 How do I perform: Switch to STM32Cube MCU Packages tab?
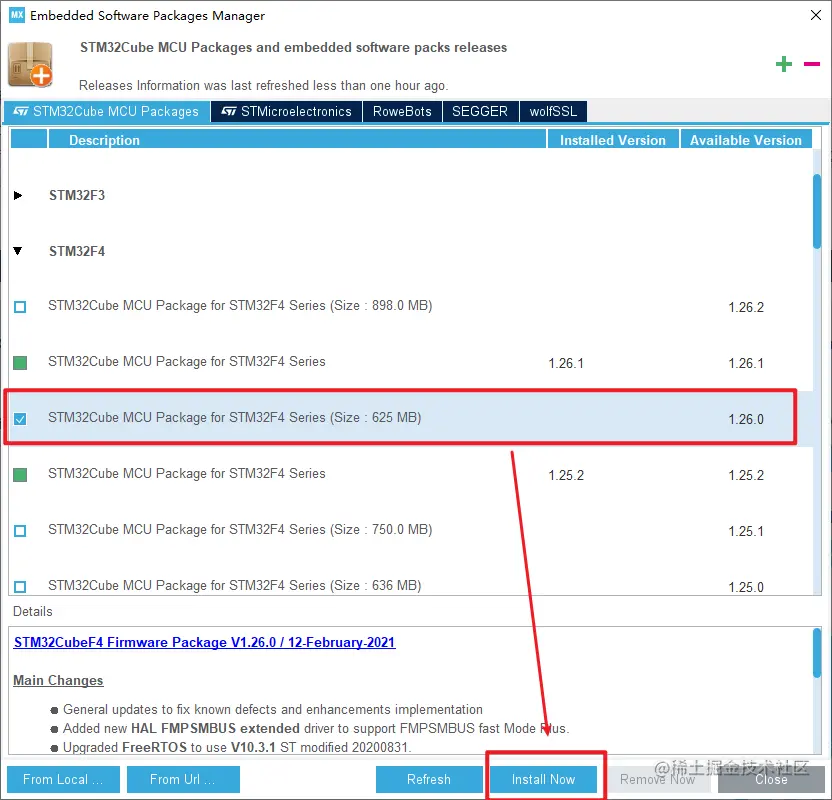tap(107, 111)
